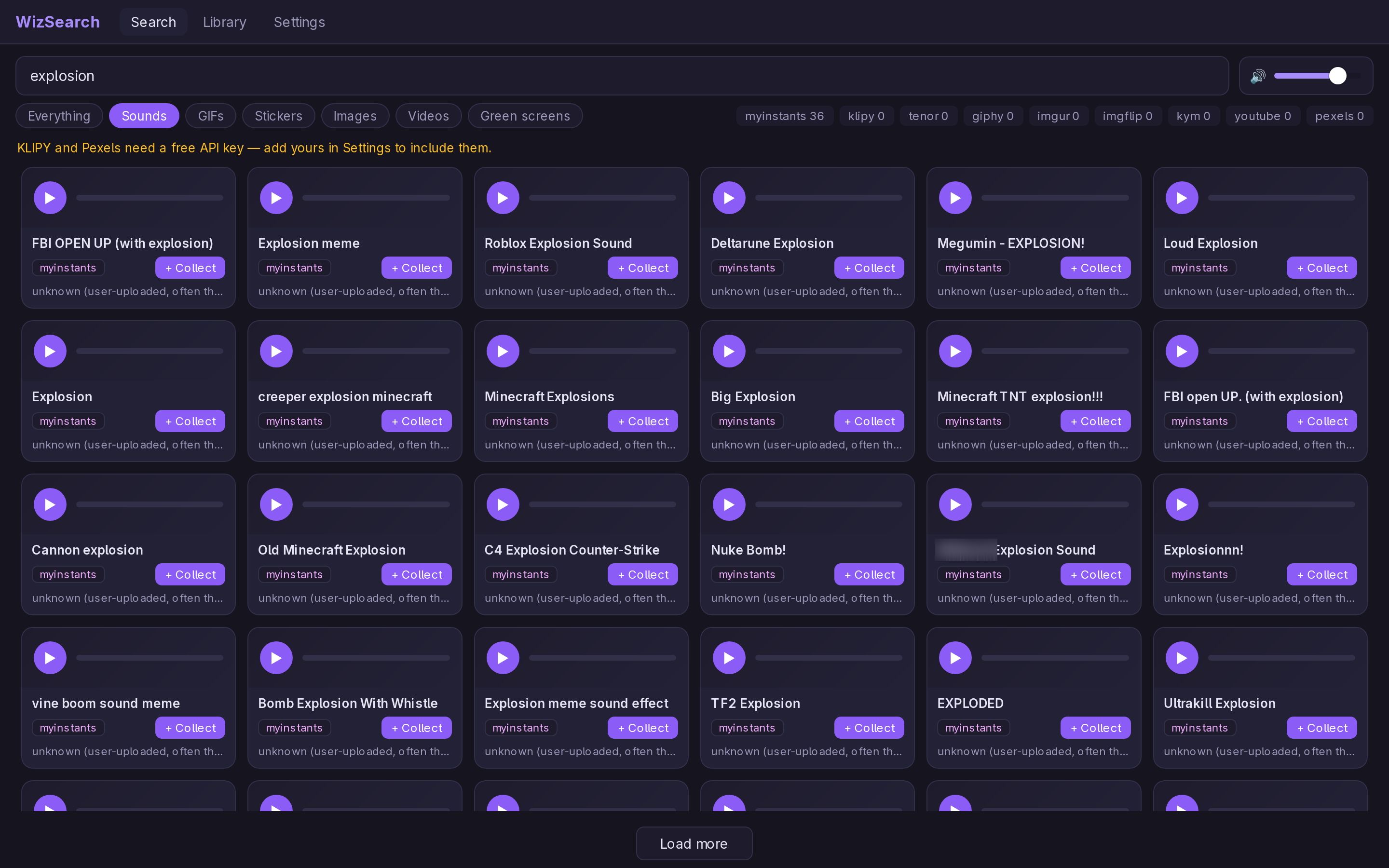Image resolution: width=1389 pixels, height=868 pixels.
Task: Open the Settings tab
Action: (x=299, y=22)
